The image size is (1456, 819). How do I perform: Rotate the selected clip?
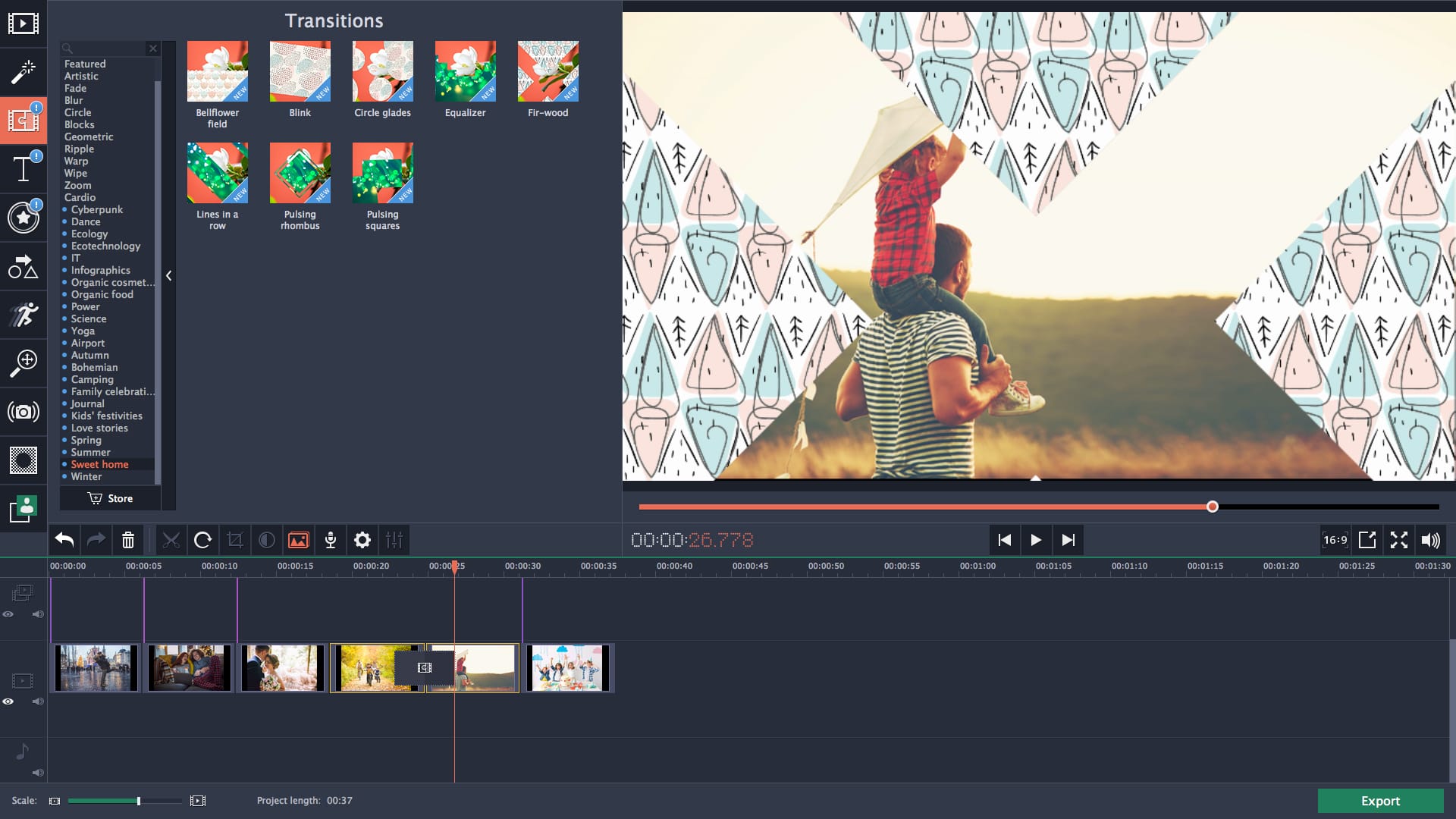[203, 540]
